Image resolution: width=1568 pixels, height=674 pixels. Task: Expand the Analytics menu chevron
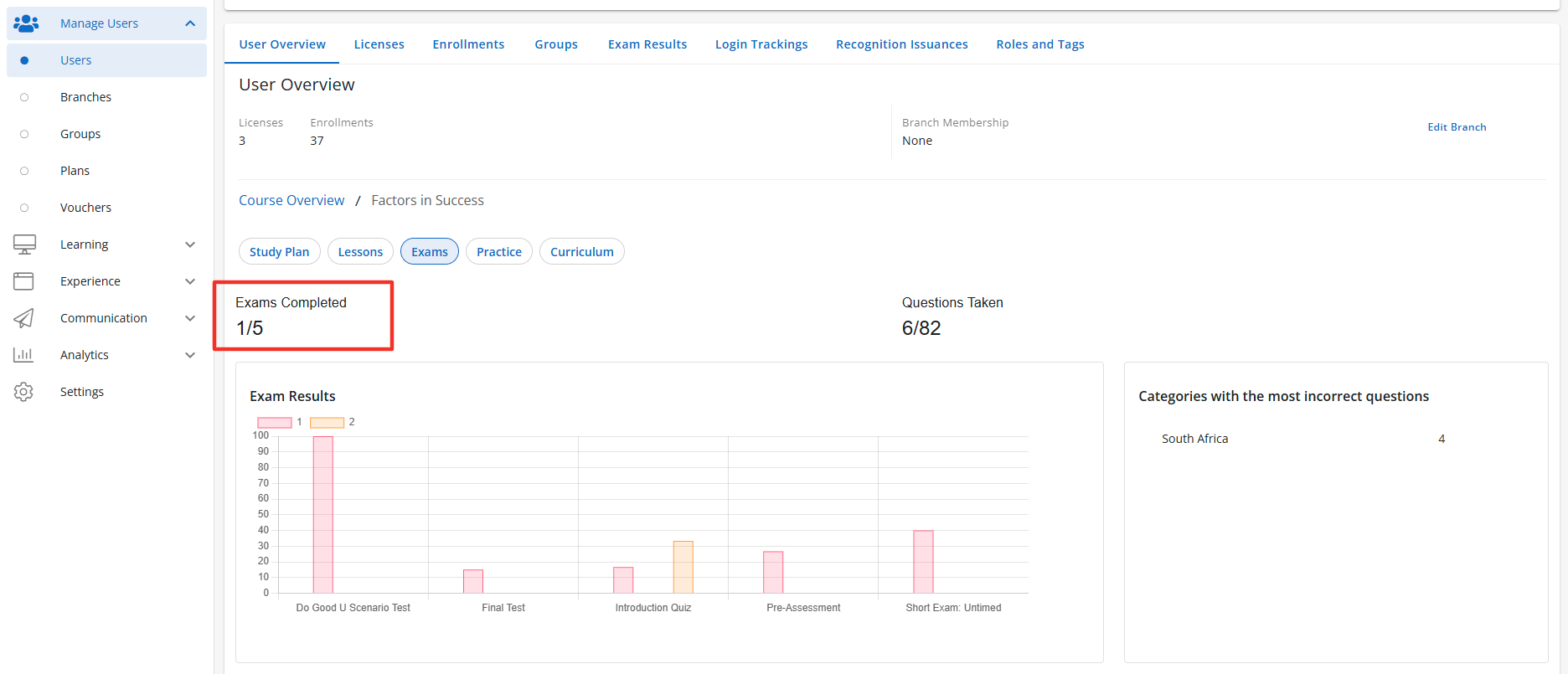click(x=190, y=355)
